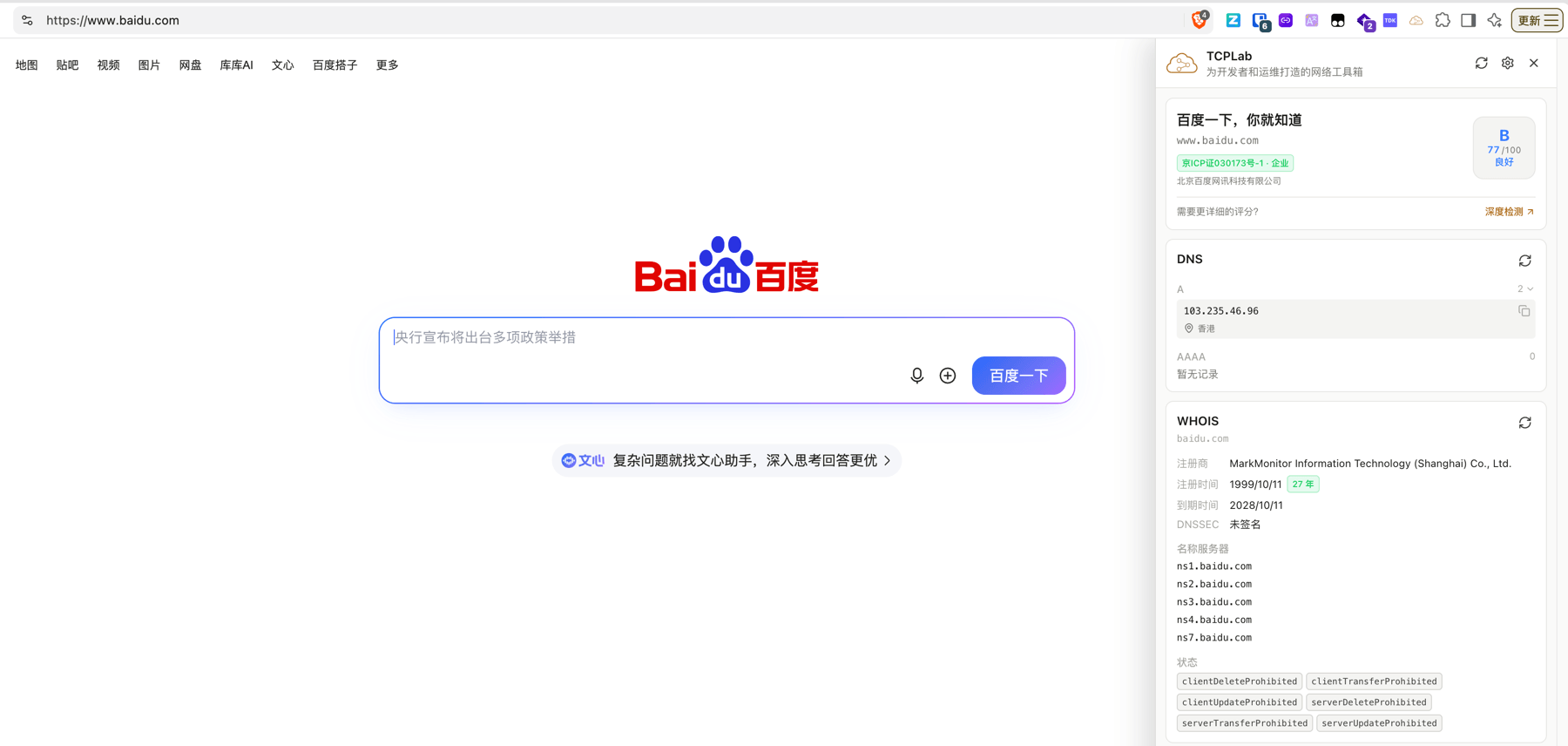Click the voice search microphone icon
The height and width of the screenshot is (746, 1568).
coord(916,376)
